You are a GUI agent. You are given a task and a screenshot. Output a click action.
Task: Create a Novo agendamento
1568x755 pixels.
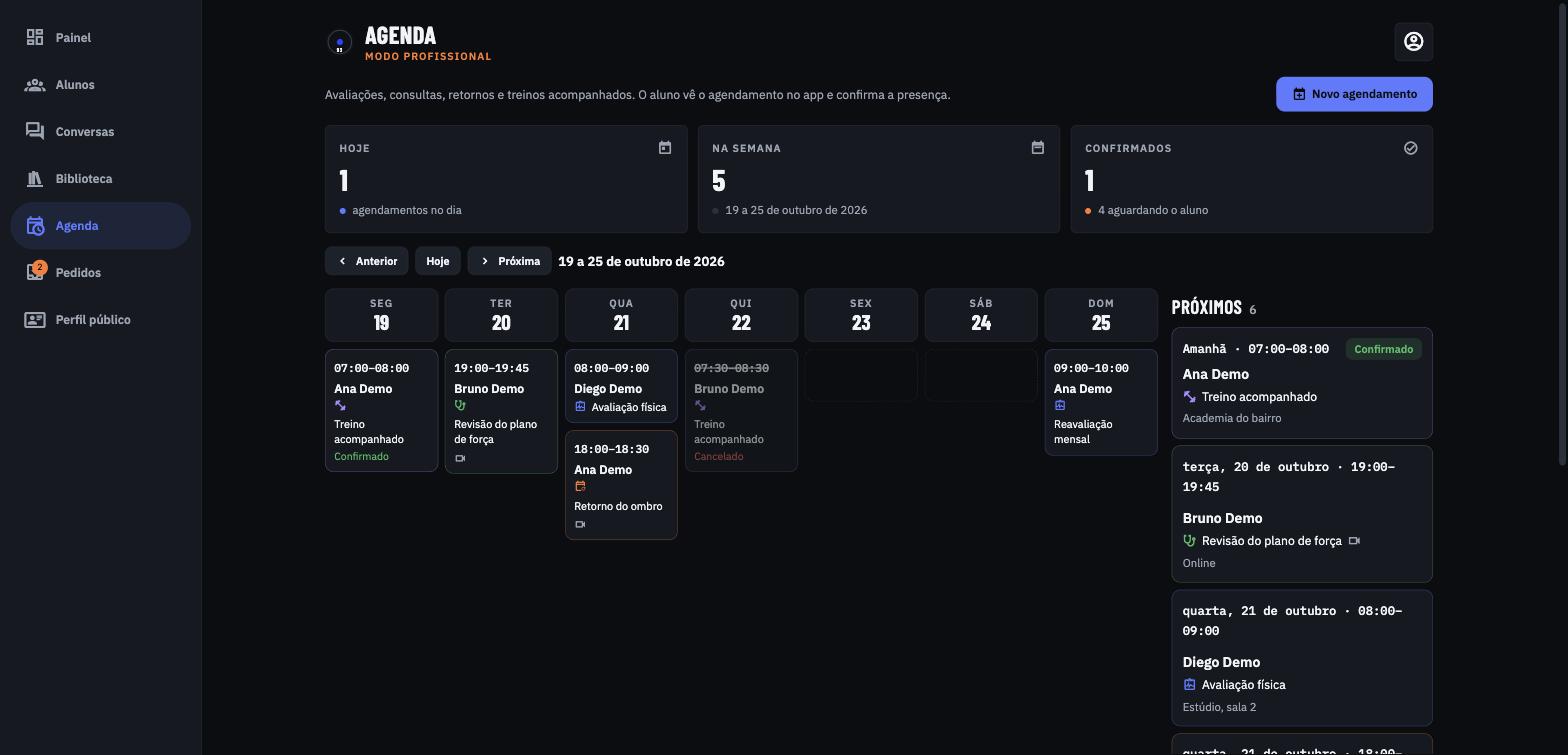[1354, 94]
